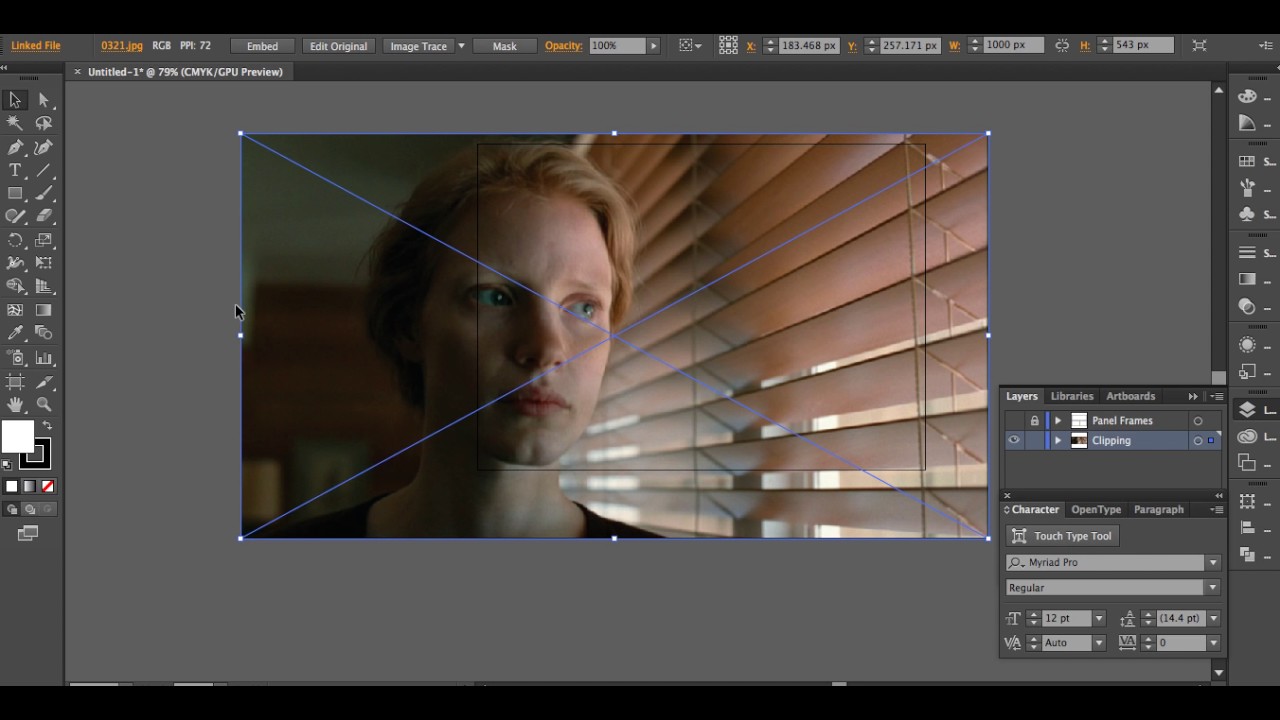1280x720 pixels.
Task: Toggle visibility eye of Clipping layer
Action: point(1014,440)
